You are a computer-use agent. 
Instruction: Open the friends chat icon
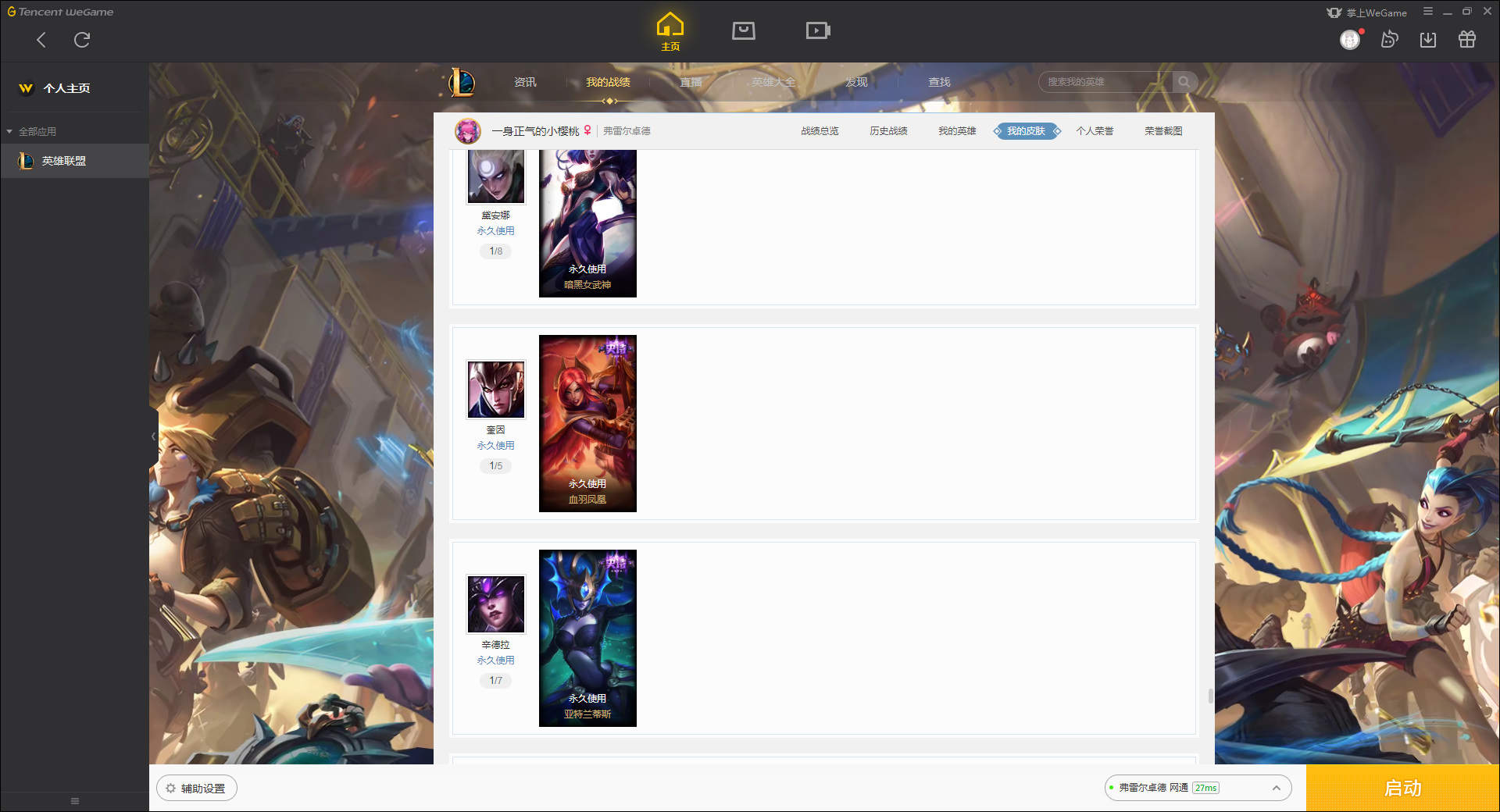point(1389,39)
